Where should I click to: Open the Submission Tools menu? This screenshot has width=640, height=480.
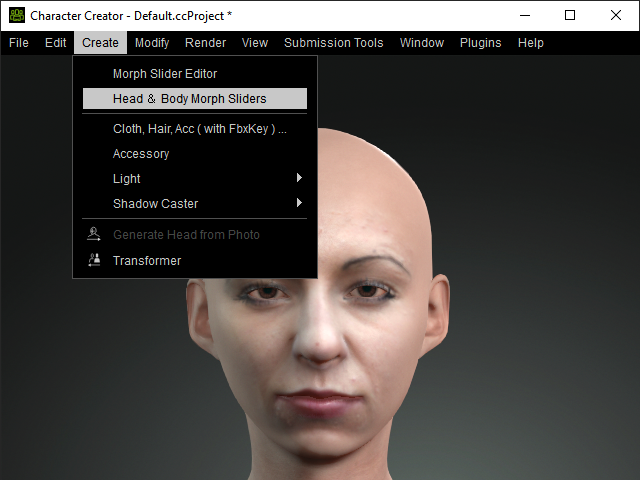(x=333, y=43)
